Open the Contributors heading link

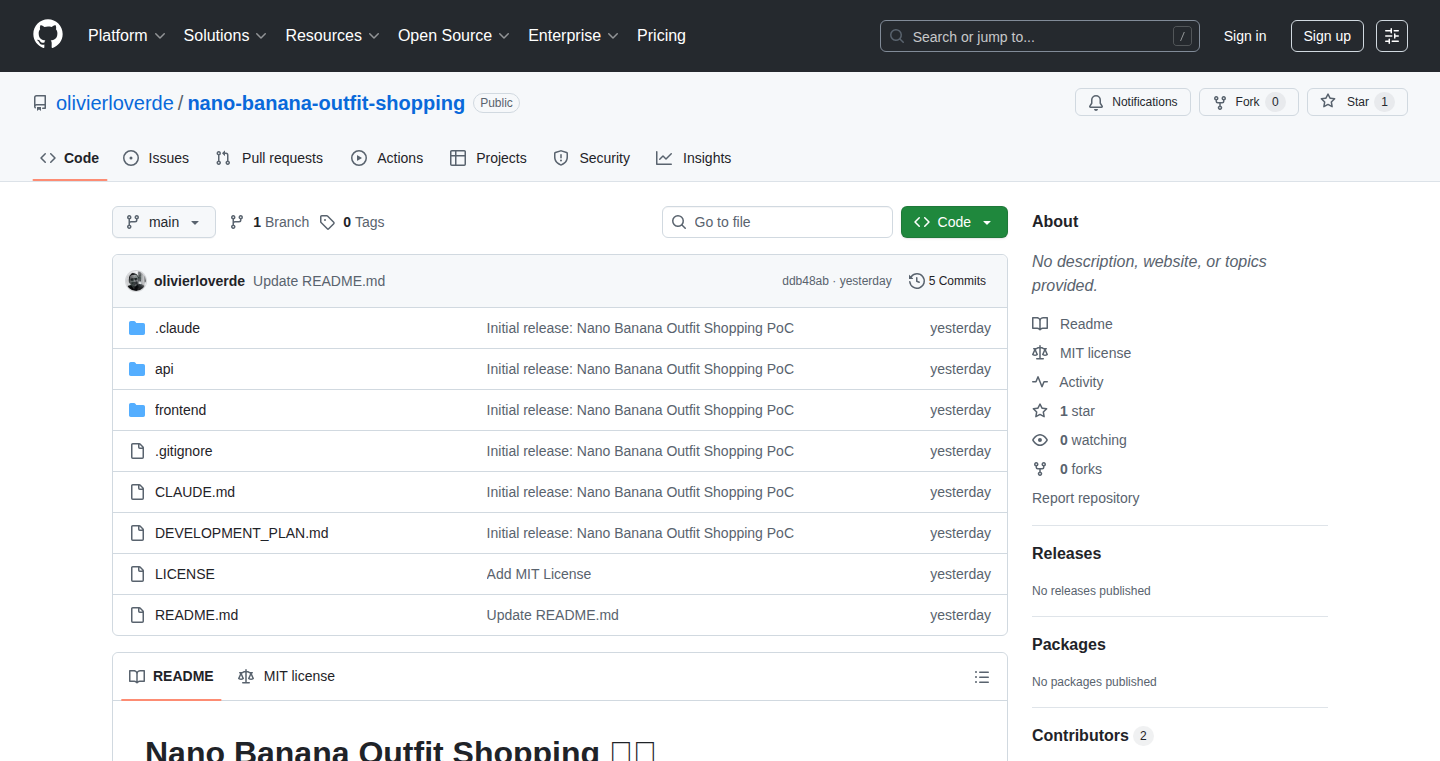[1092, 735]
